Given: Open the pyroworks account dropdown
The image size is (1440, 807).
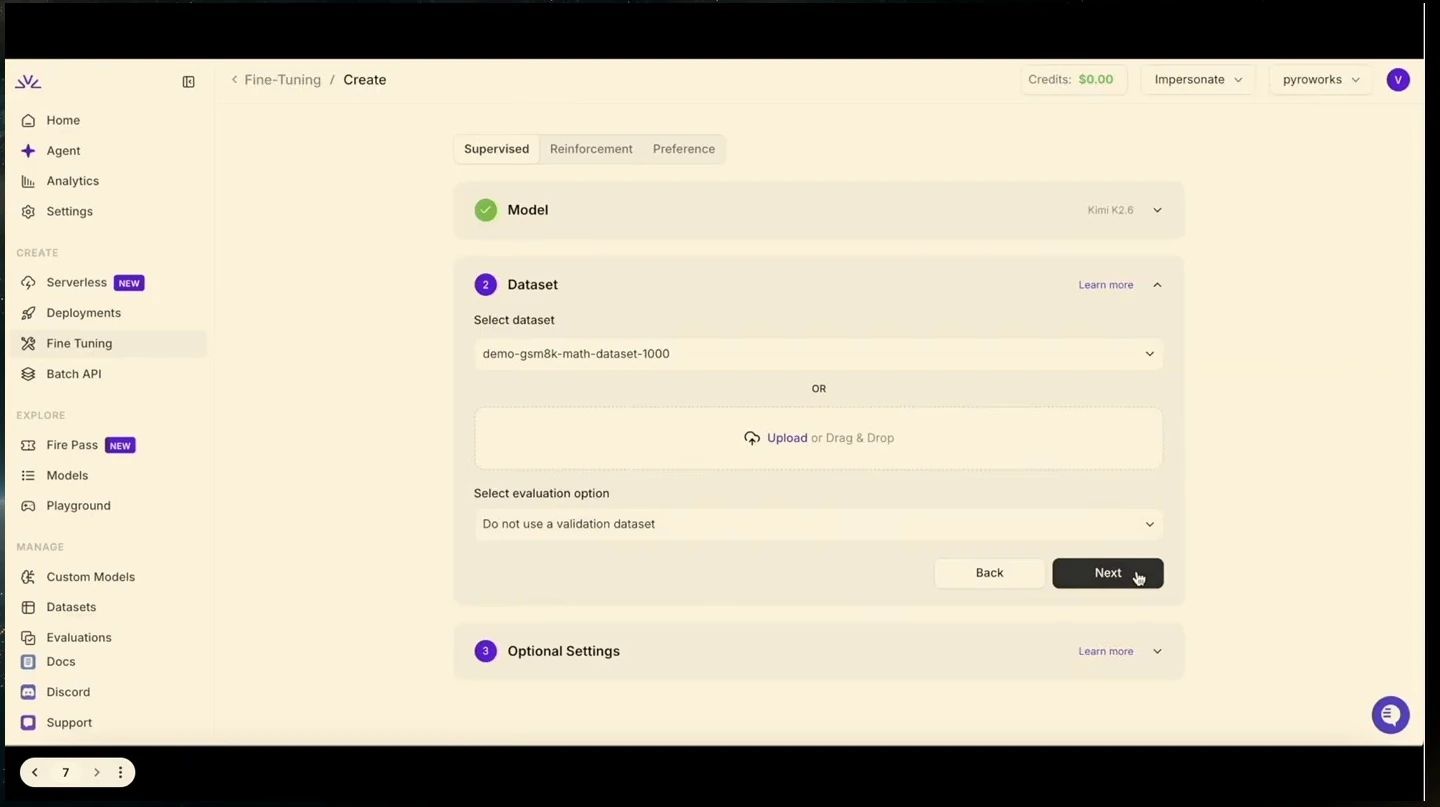Looking at the screenshot, I should tap(1321, 80).
